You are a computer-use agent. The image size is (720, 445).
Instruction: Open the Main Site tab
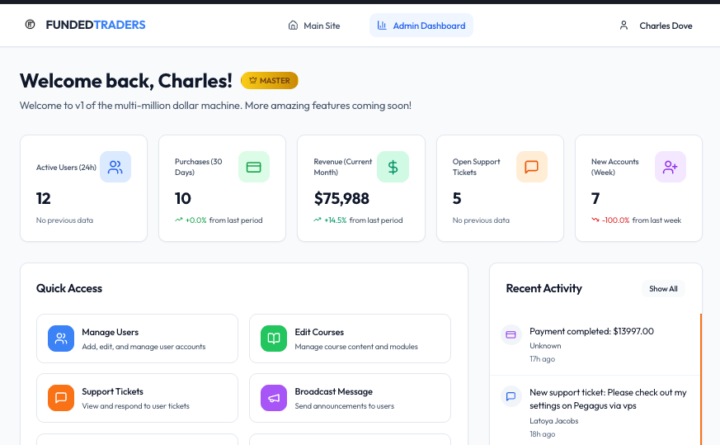[x=314, y=25]
